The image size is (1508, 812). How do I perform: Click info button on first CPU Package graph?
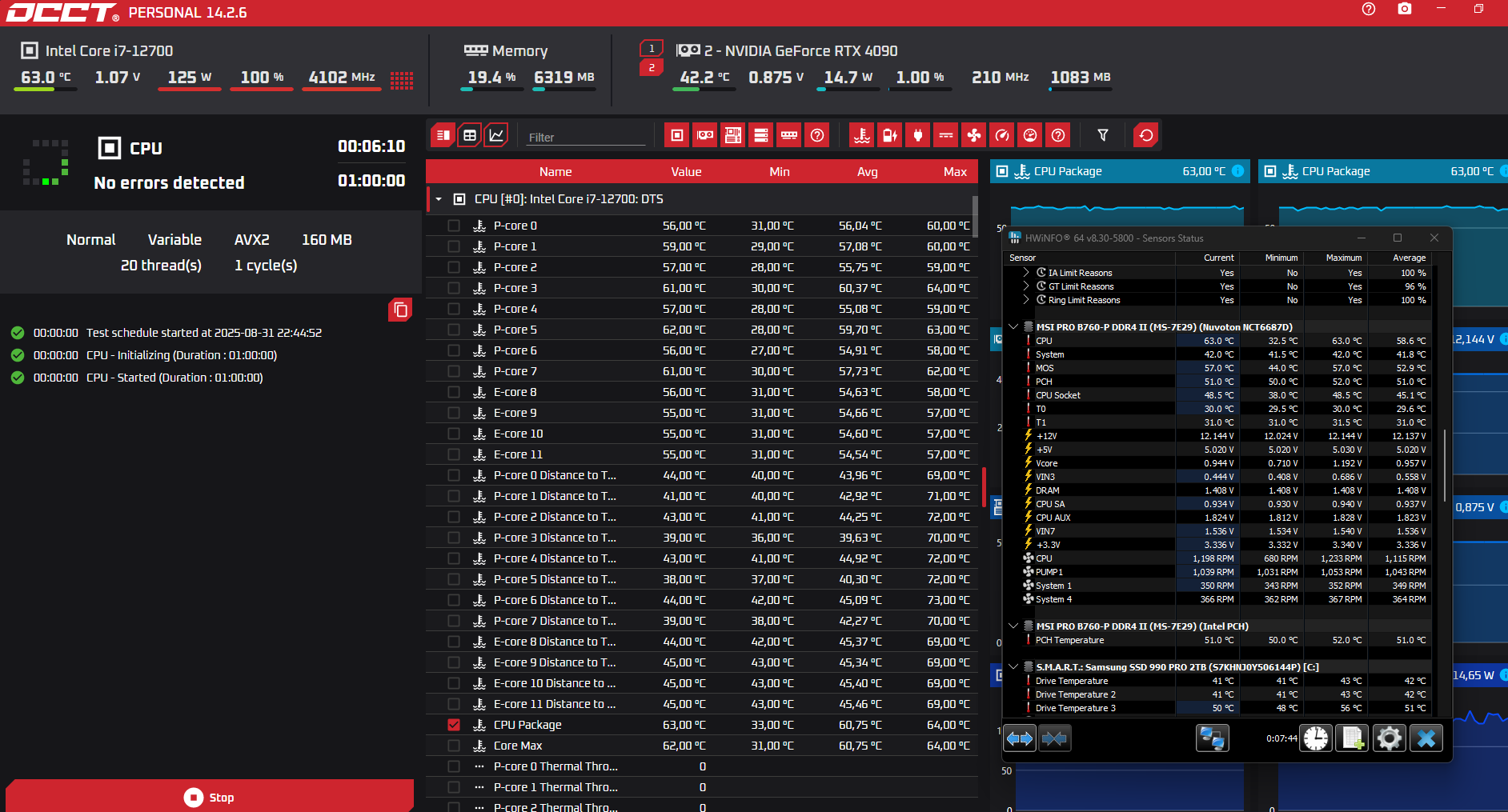pyautogui.click(x=1237, y=171)
